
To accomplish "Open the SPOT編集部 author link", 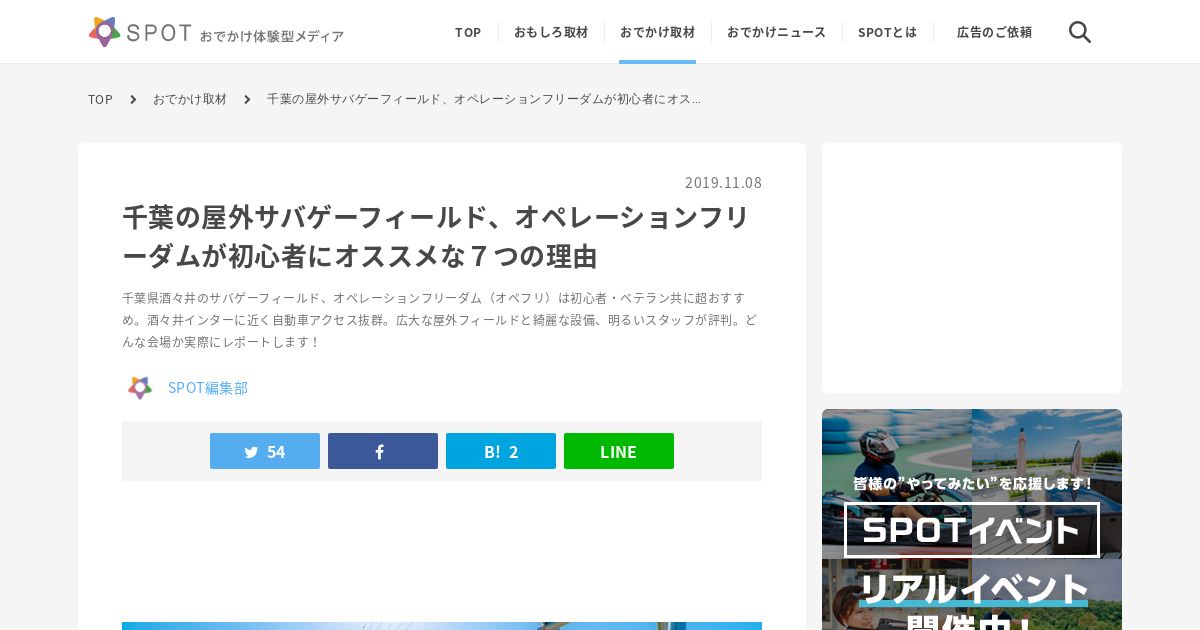I will click(x=208, y=387).
